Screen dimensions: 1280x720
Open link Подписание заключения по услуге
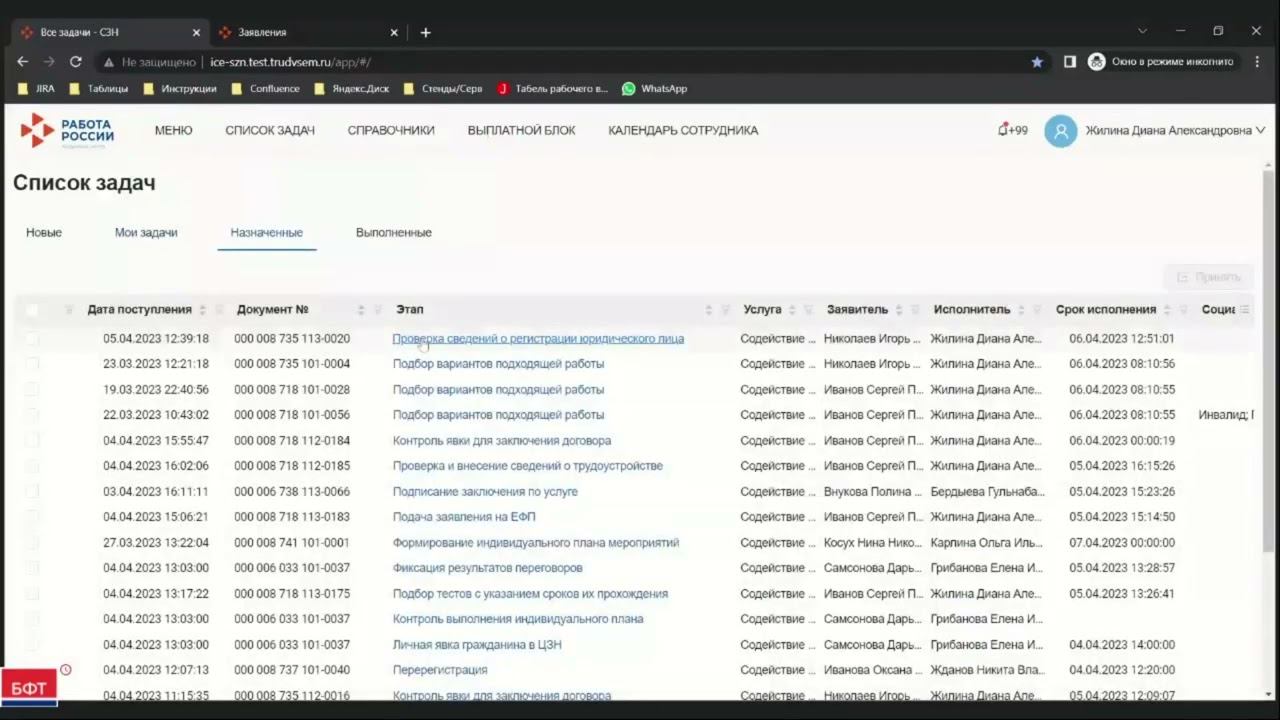pyautogui.click(x=485, y=492)
